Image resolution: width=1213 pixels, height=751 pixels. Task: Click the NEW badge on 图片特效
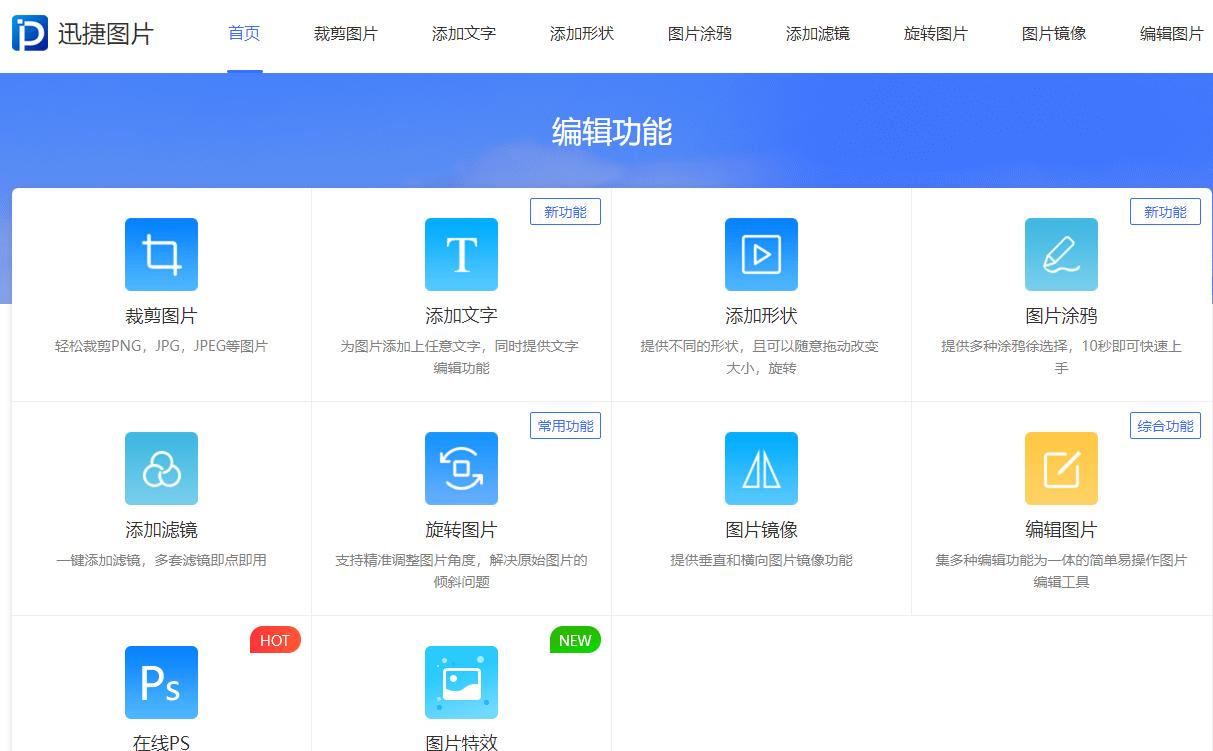pyautogui.click(x=574, y=640)
